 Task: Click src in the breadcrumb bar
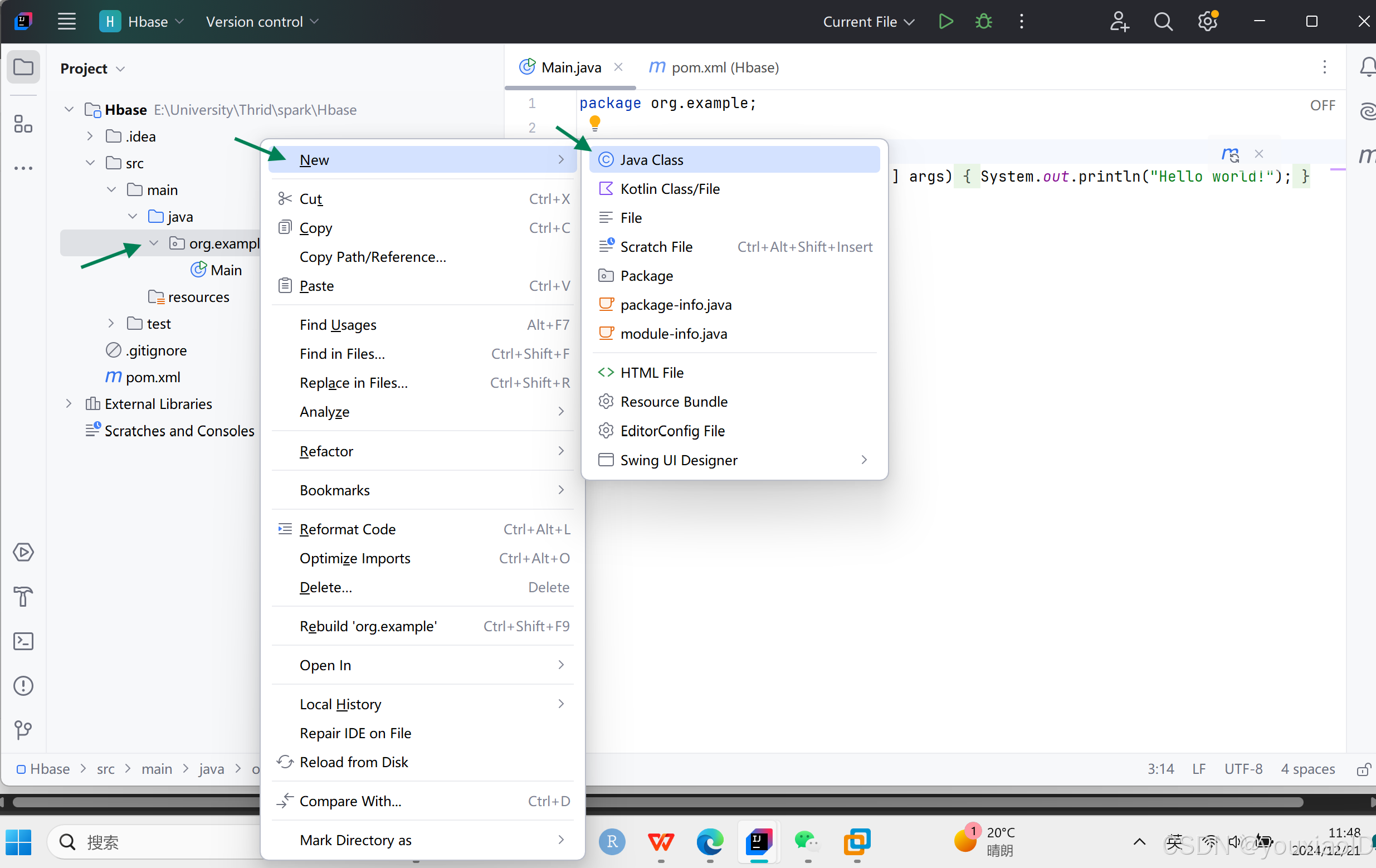coord(105,769)
